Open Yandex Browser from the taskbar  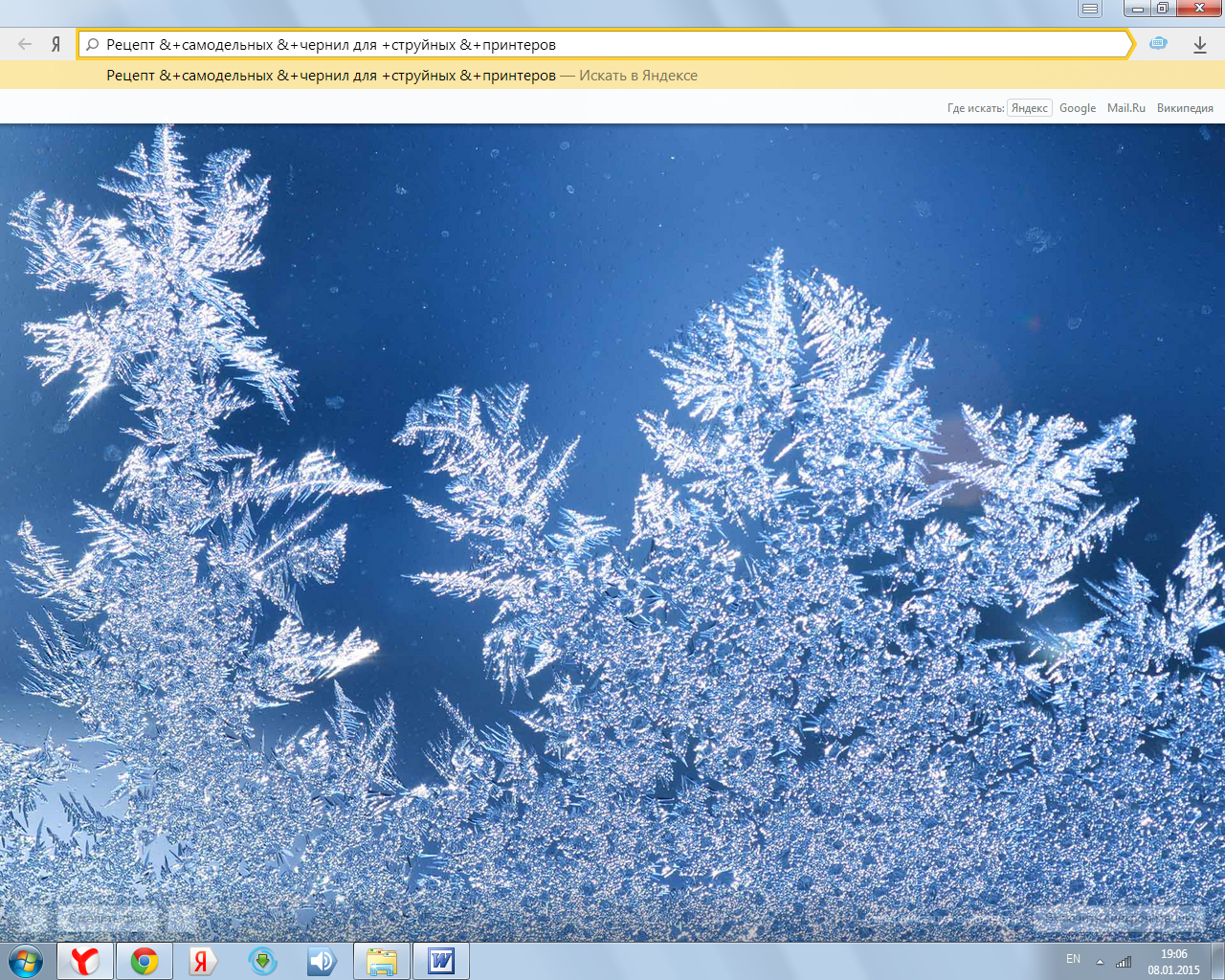coord(85,961)
